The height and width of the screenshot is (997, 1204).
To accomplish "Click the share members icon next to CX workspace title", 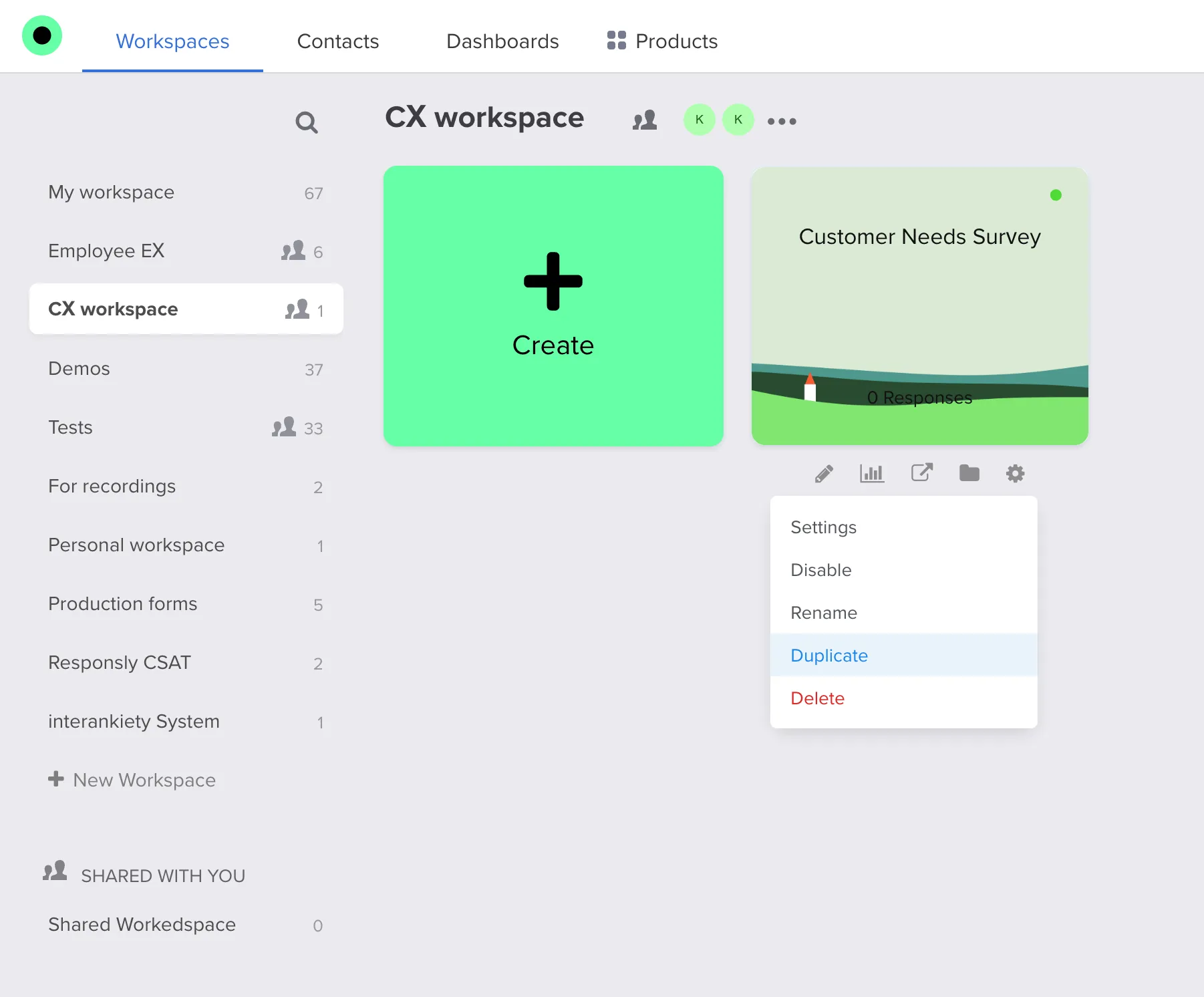I will [x=645, y=120].
